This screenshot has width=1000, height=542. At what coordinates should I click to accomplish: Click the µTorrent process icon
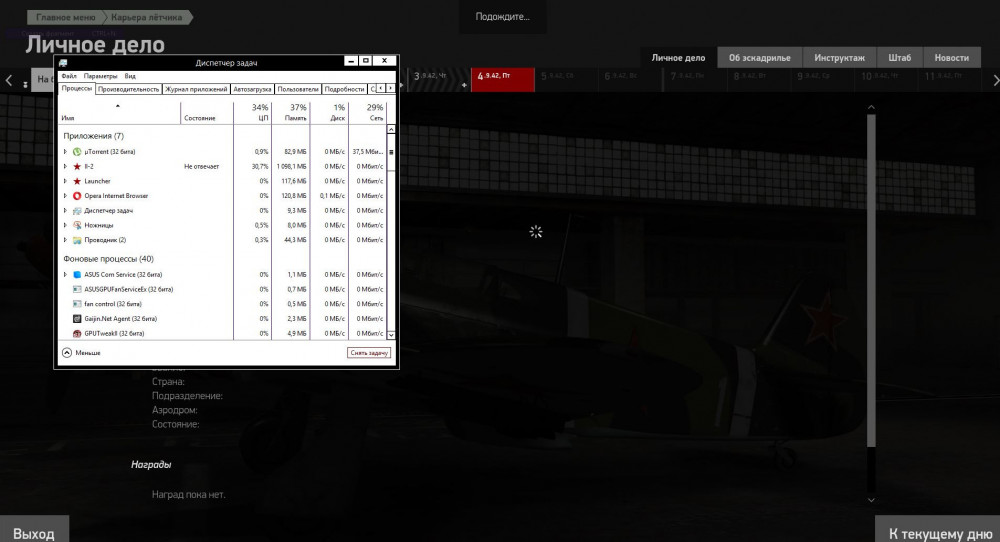click(x=77, y=152)
